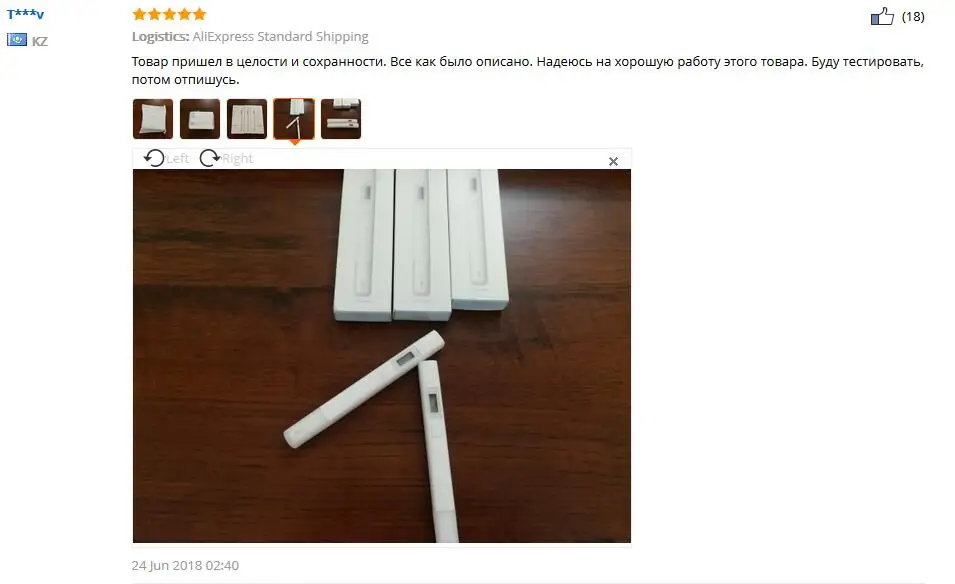Click the Kazakhstan flag icon
Screen dimensions: 955x584
16,40
